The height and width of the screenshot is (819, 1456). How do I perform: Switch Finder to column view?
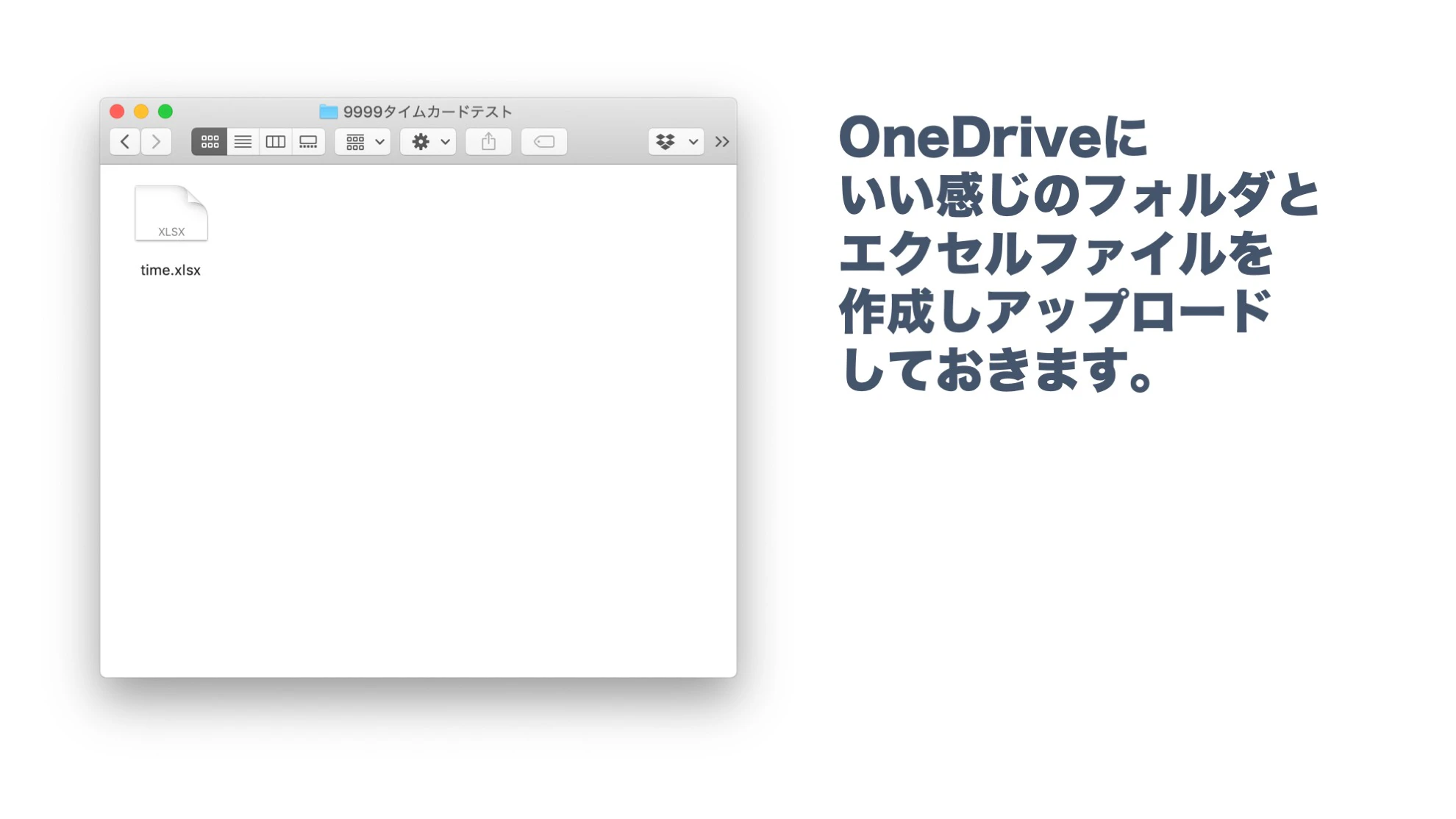(276, 142)
